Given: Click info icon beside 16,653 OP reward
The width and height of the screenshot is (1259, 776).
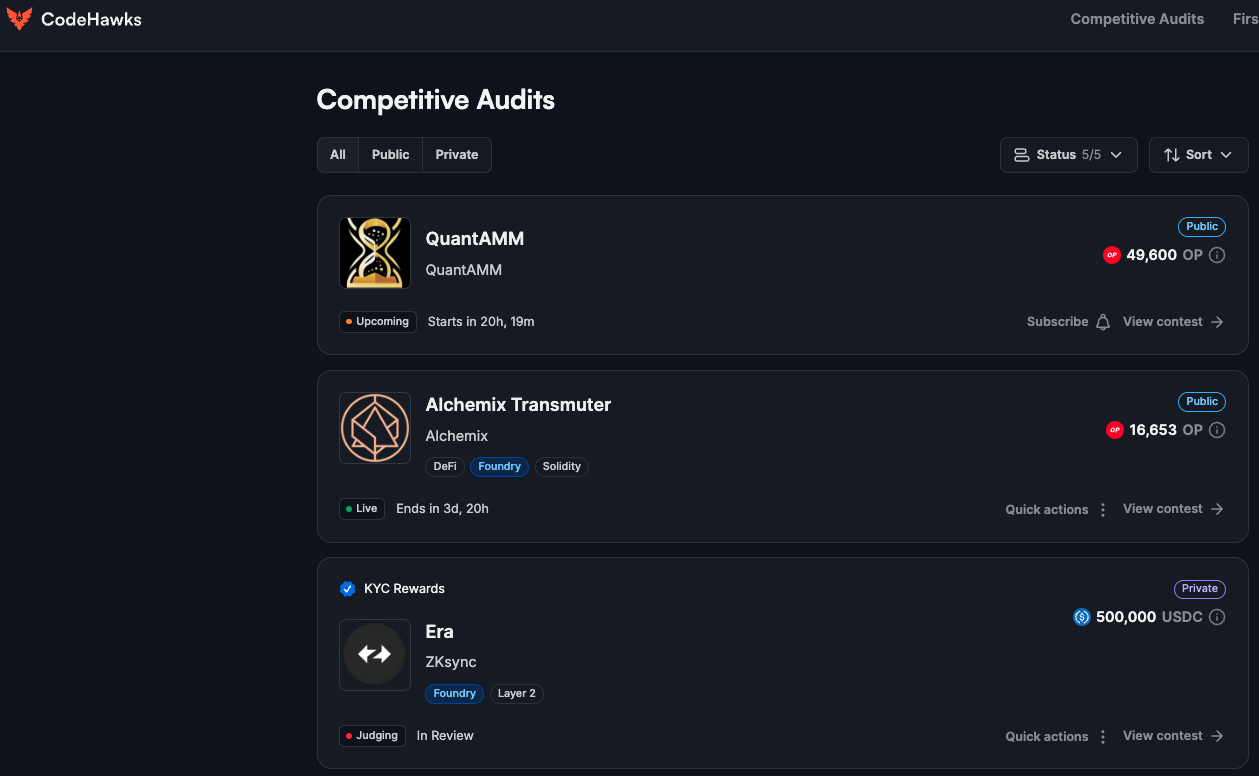Looking at the screenshot, I should 1217,430.
